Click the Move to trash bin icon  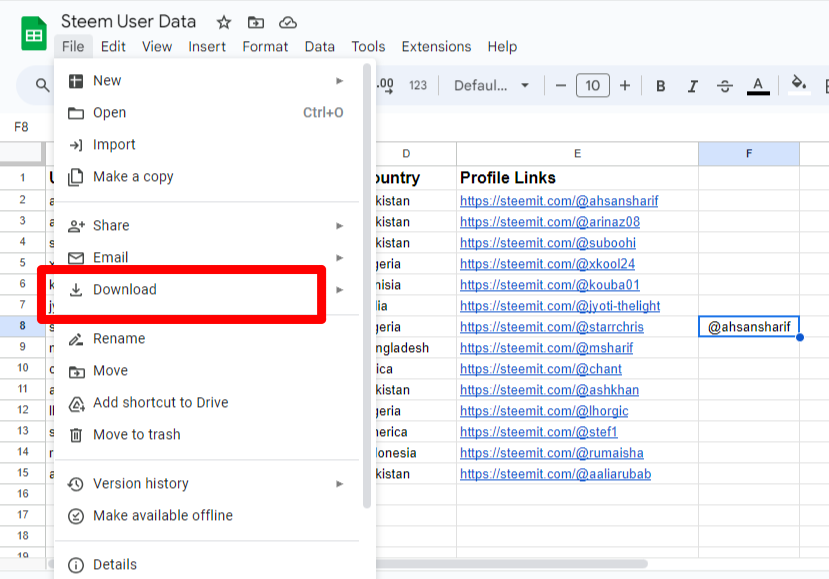(x=76, y=435)
